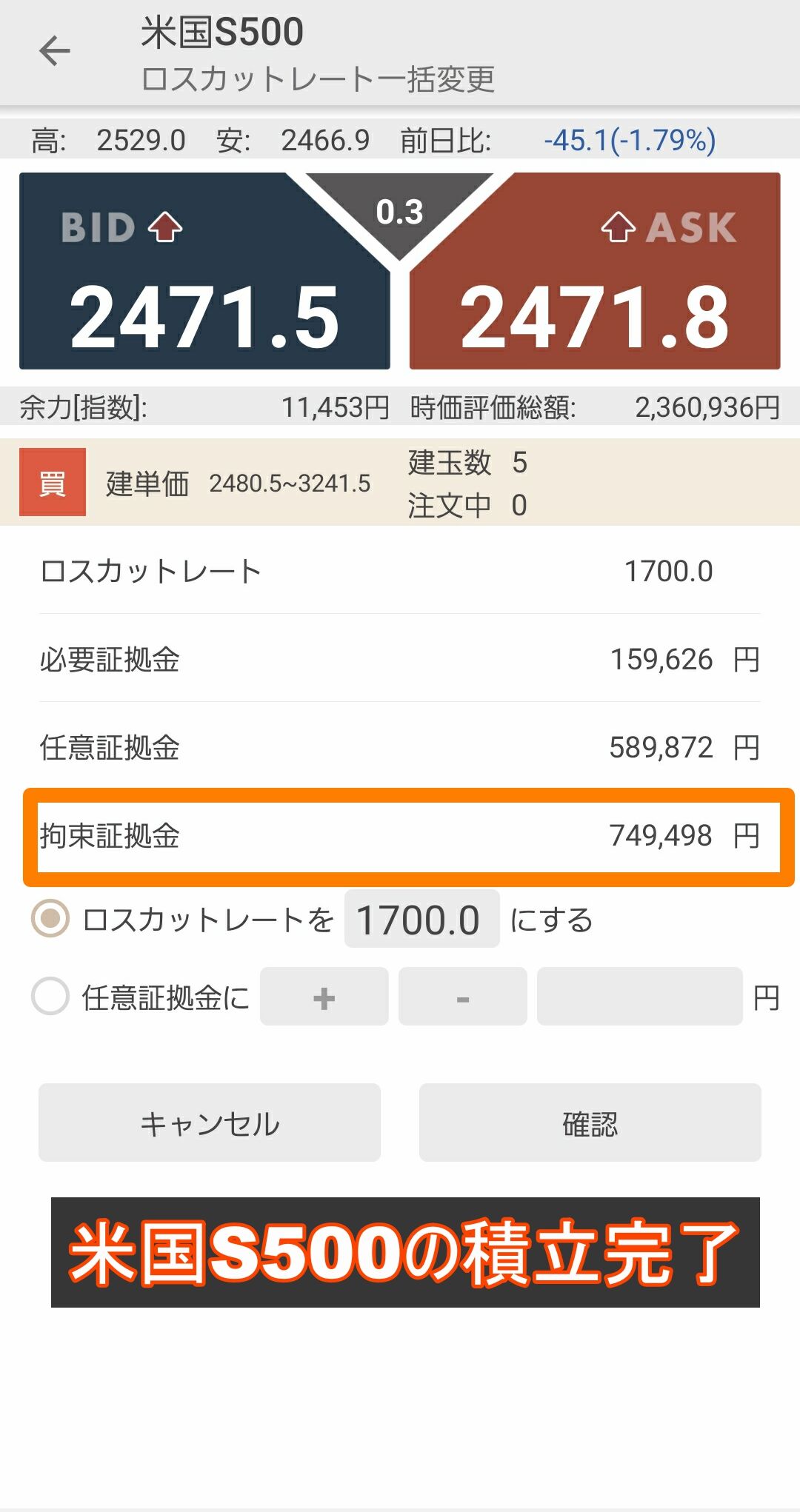Tap the 確認 button
This screenshot has height=1512, width=800.
590,1123
